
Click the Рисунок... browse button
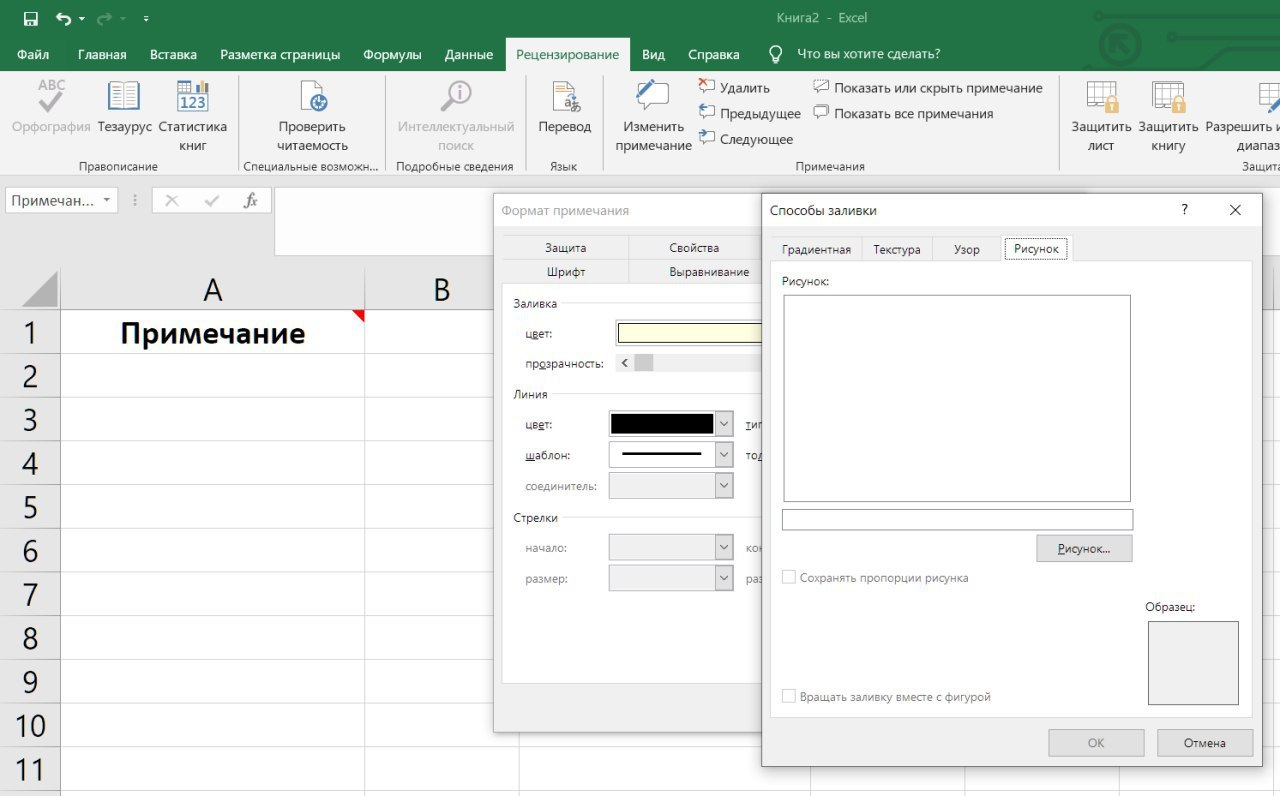click(1084, 549)
